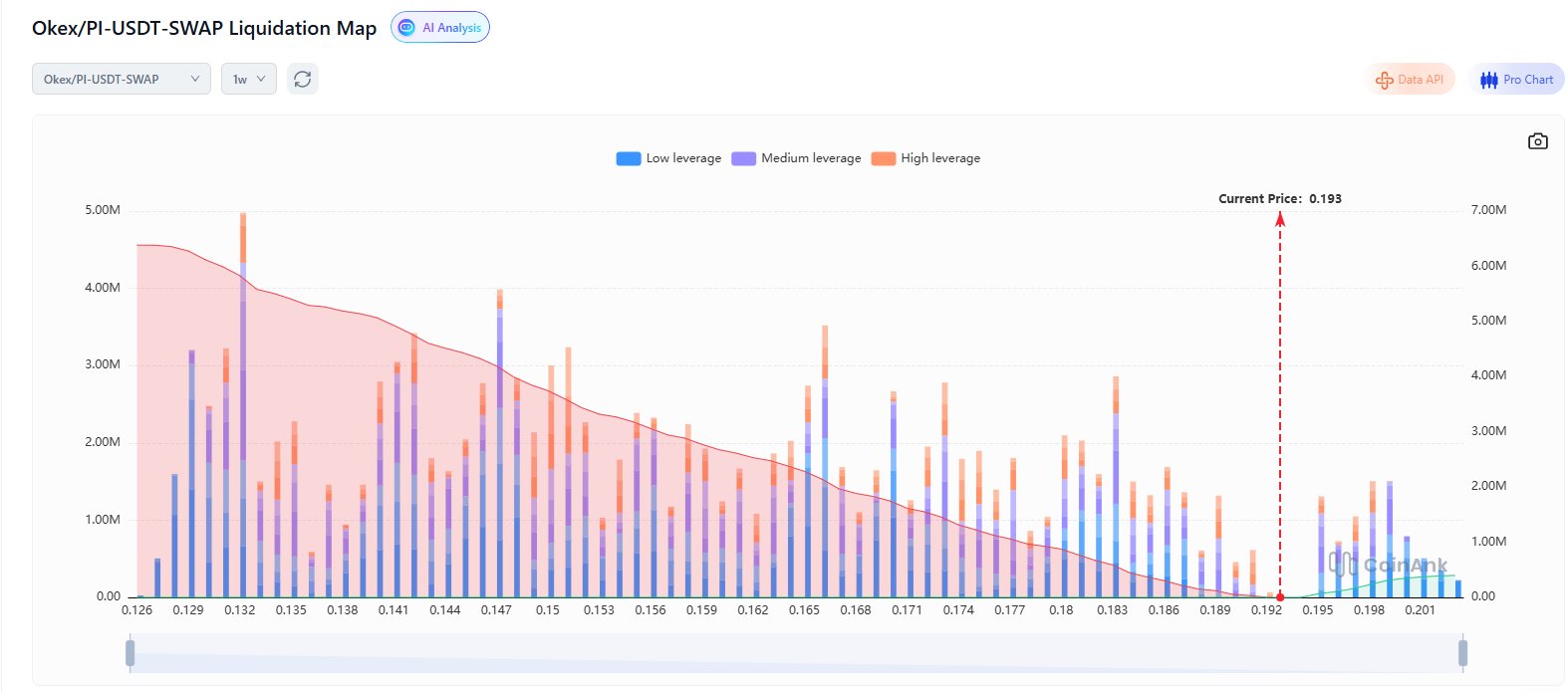Viewport: 1568px width, 693px height.
Task: Click the blue Low leverage color swatch
Action: (x=629, y=158)
